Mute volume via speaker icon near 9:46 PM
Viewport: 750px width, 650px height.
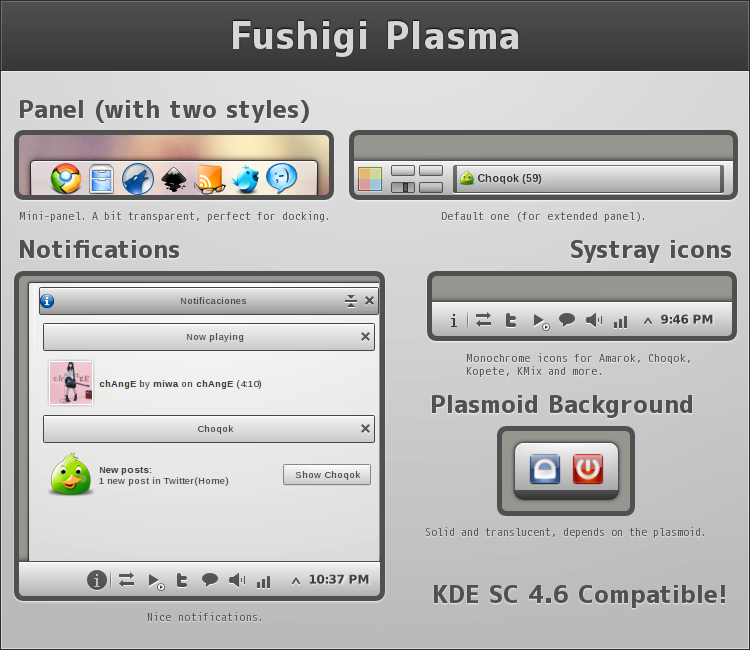pos(594,320)
